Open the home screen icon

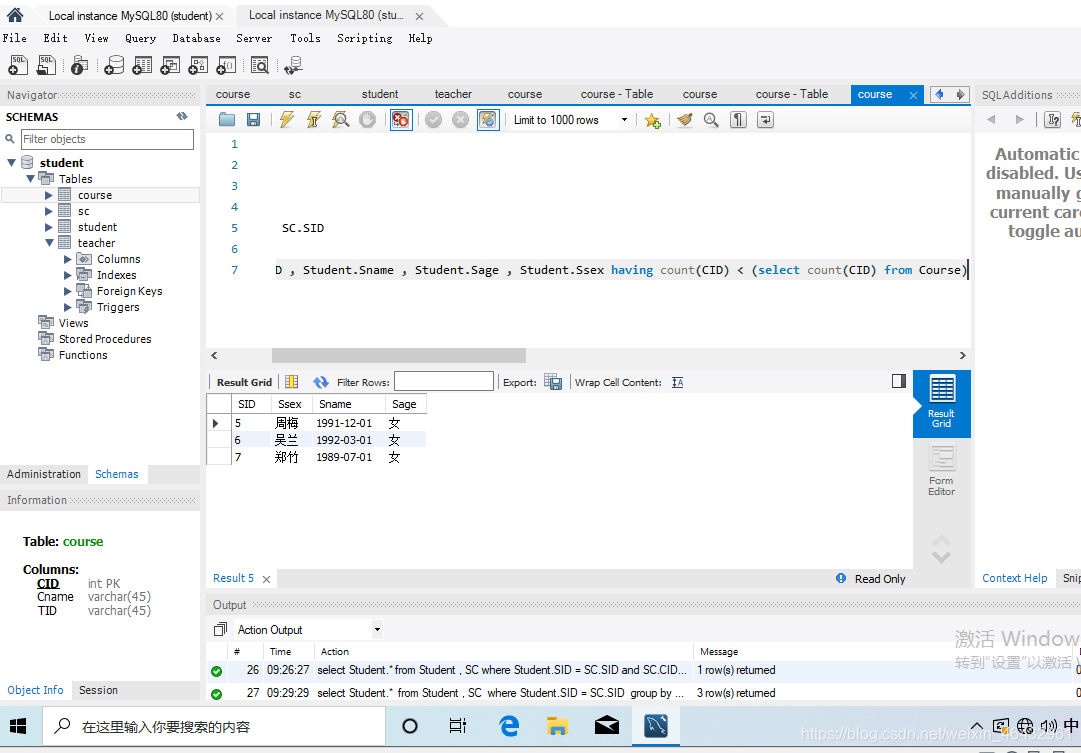tap(15, 14)
